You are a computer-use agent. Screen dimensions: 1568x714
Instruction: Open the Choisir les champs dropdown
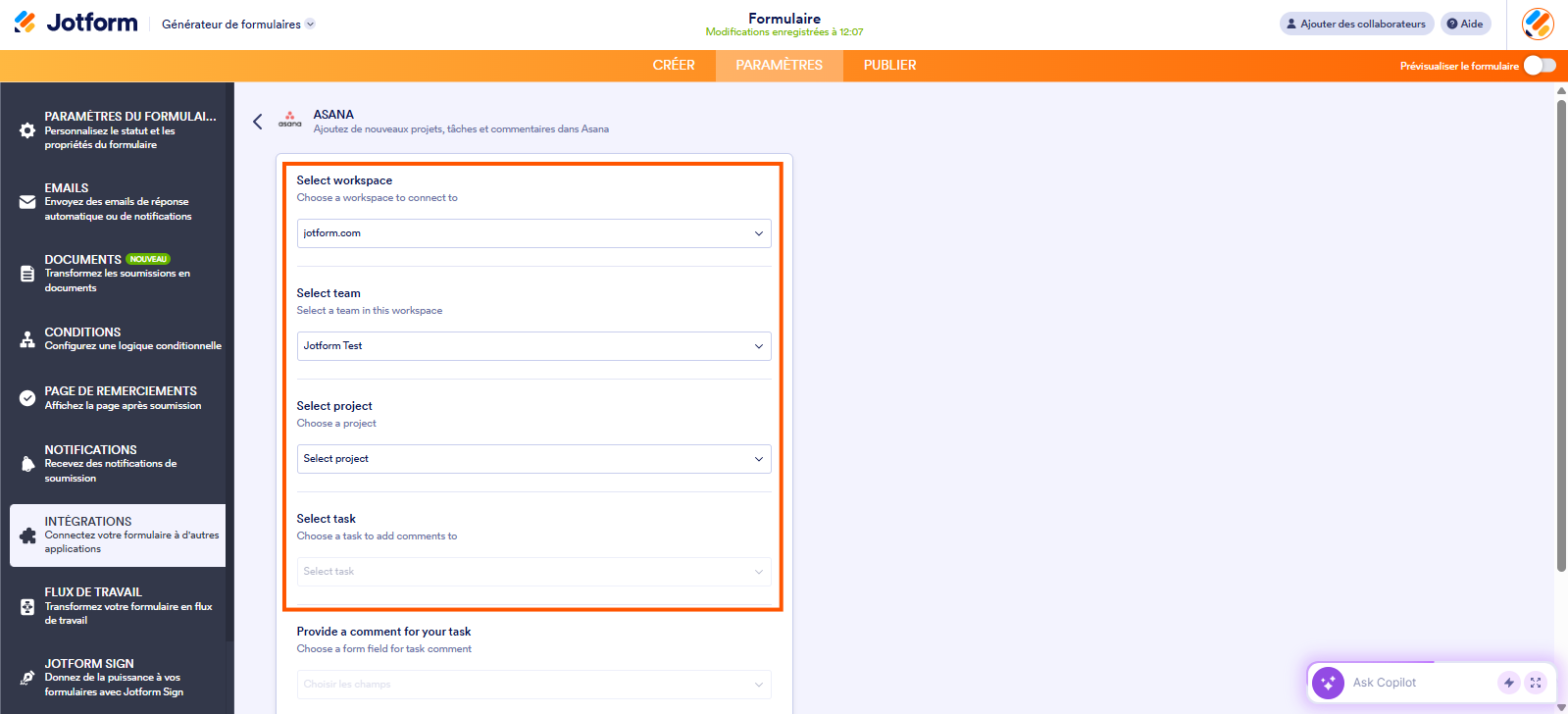point(533,685)
